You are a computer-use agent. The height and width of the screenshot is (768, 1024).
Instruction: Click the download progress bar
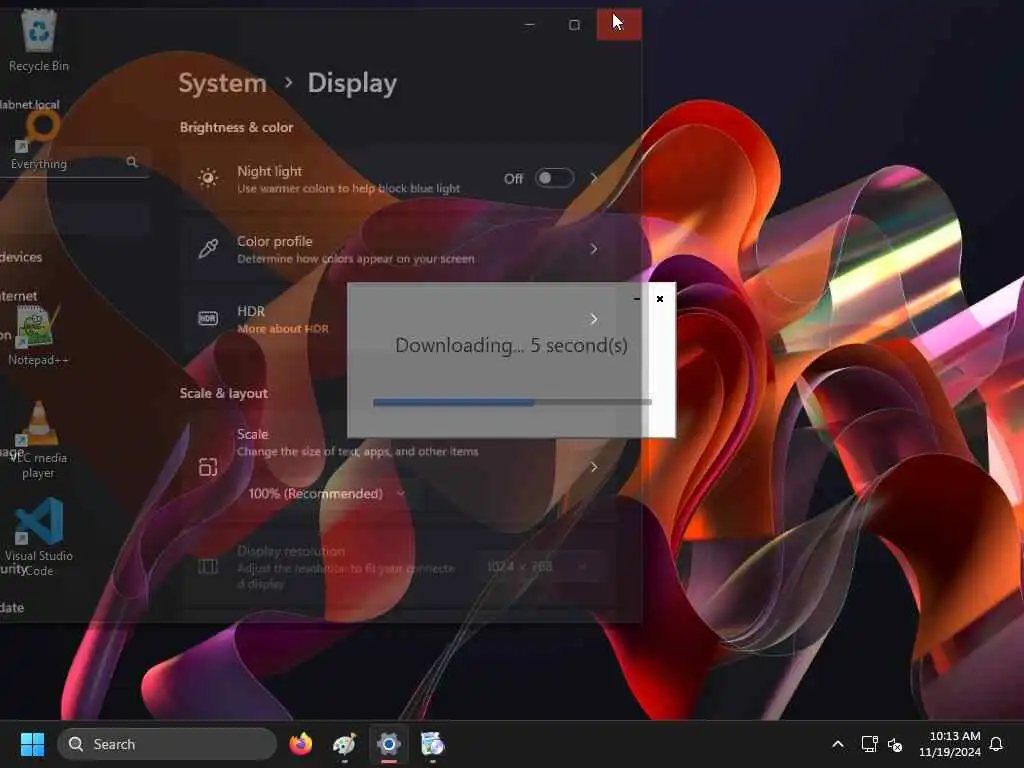click(x=512, y=402)
